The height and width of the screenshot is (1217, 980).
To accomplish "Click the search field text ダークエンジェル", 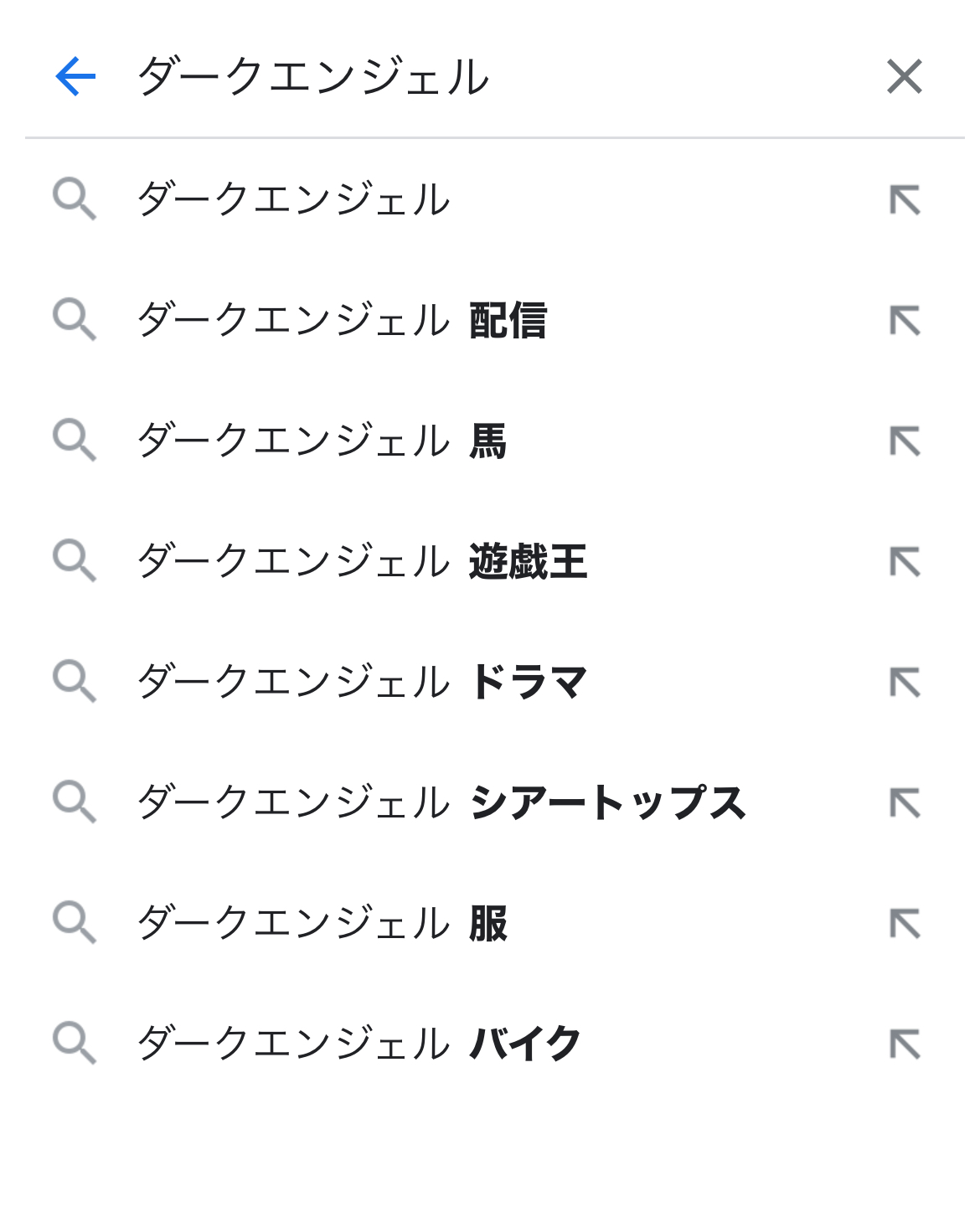I will tap(313, 77).
